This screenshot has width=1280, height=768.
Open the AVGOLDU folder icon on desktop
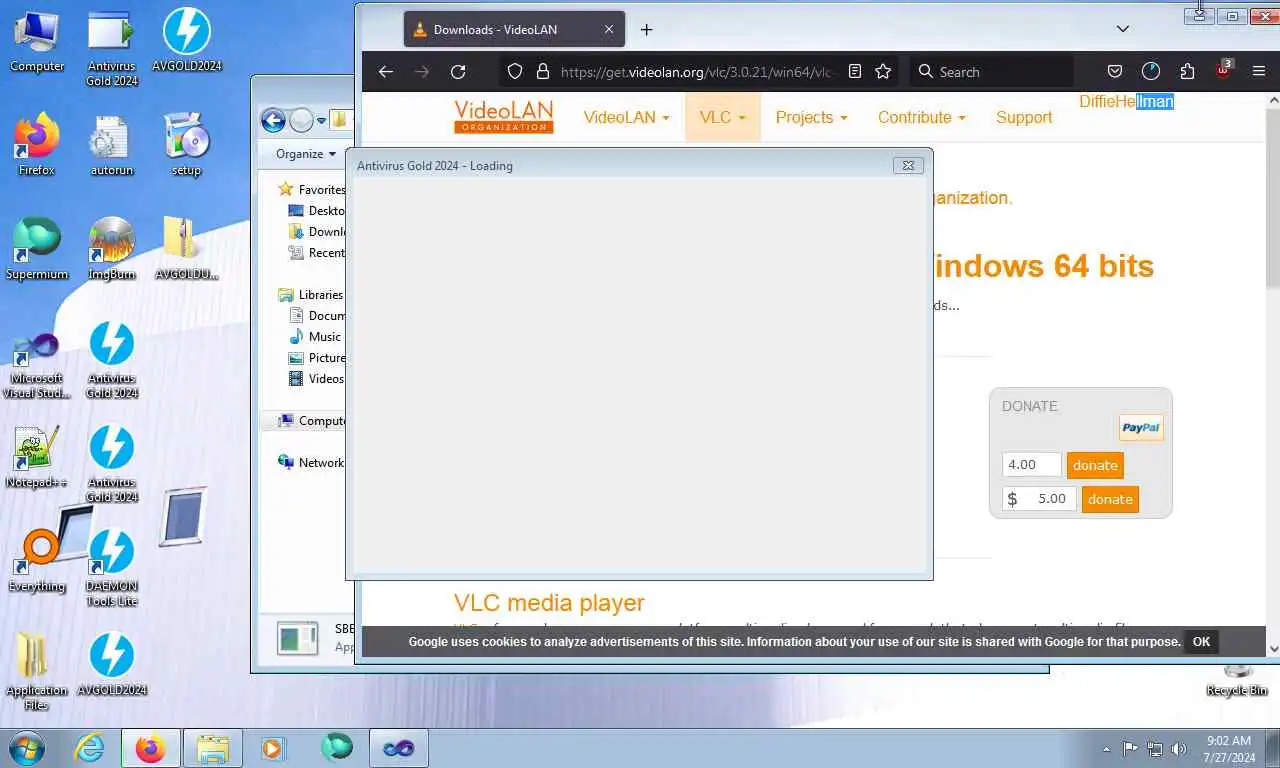click(186, 250)
